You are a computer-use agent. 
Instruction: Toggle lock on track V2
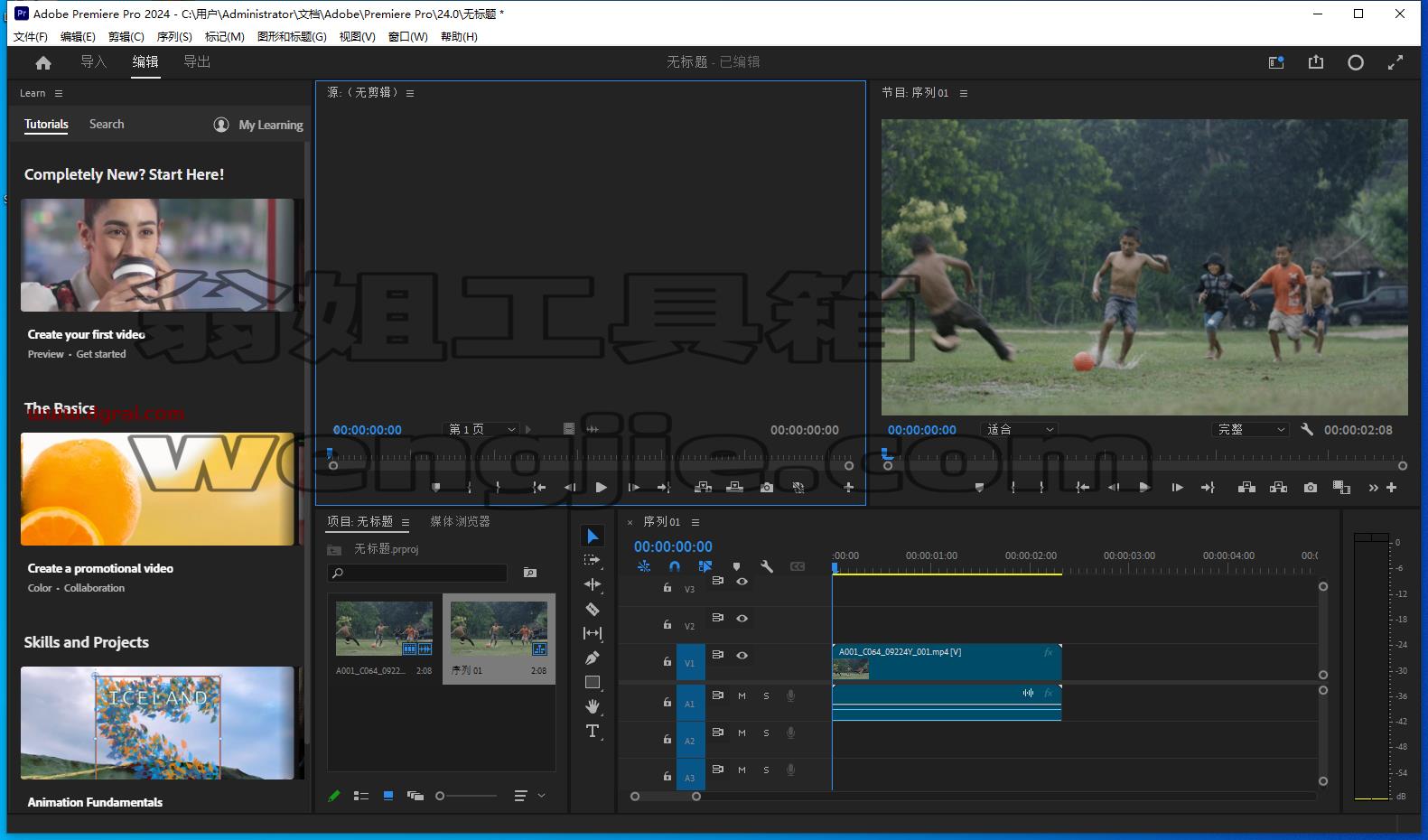pos(667,624)
